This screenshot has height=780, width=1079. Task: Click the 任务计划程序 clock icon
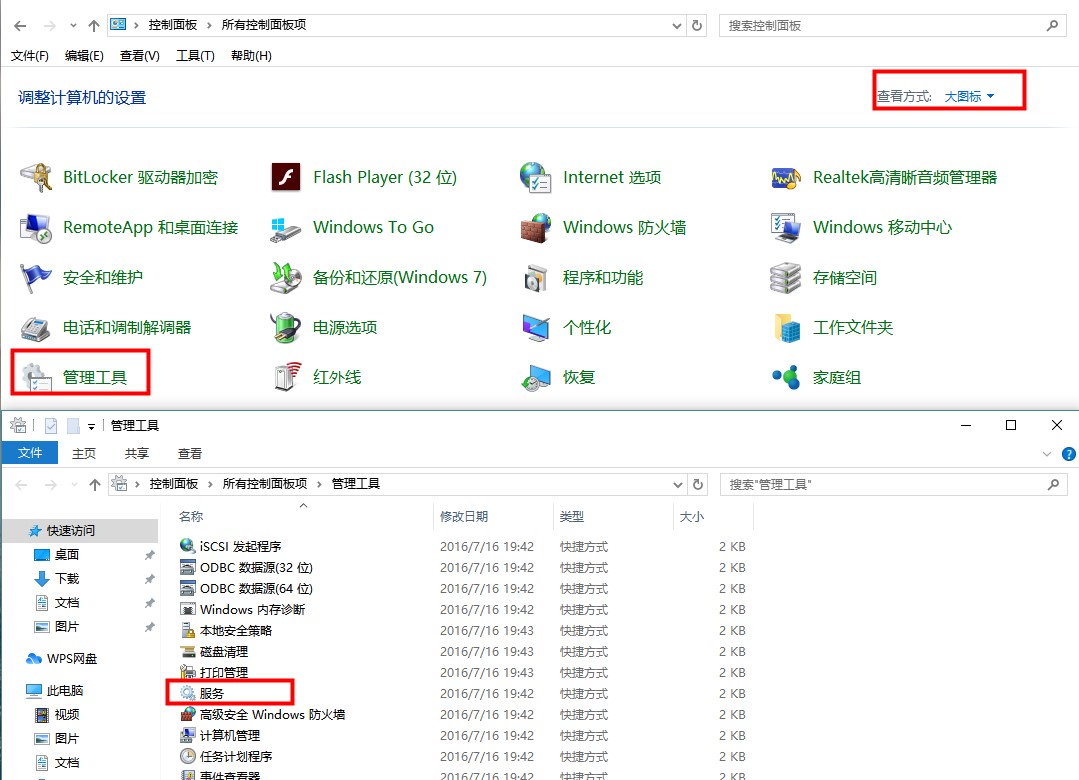pyautogui.click(x=187, y=756)
